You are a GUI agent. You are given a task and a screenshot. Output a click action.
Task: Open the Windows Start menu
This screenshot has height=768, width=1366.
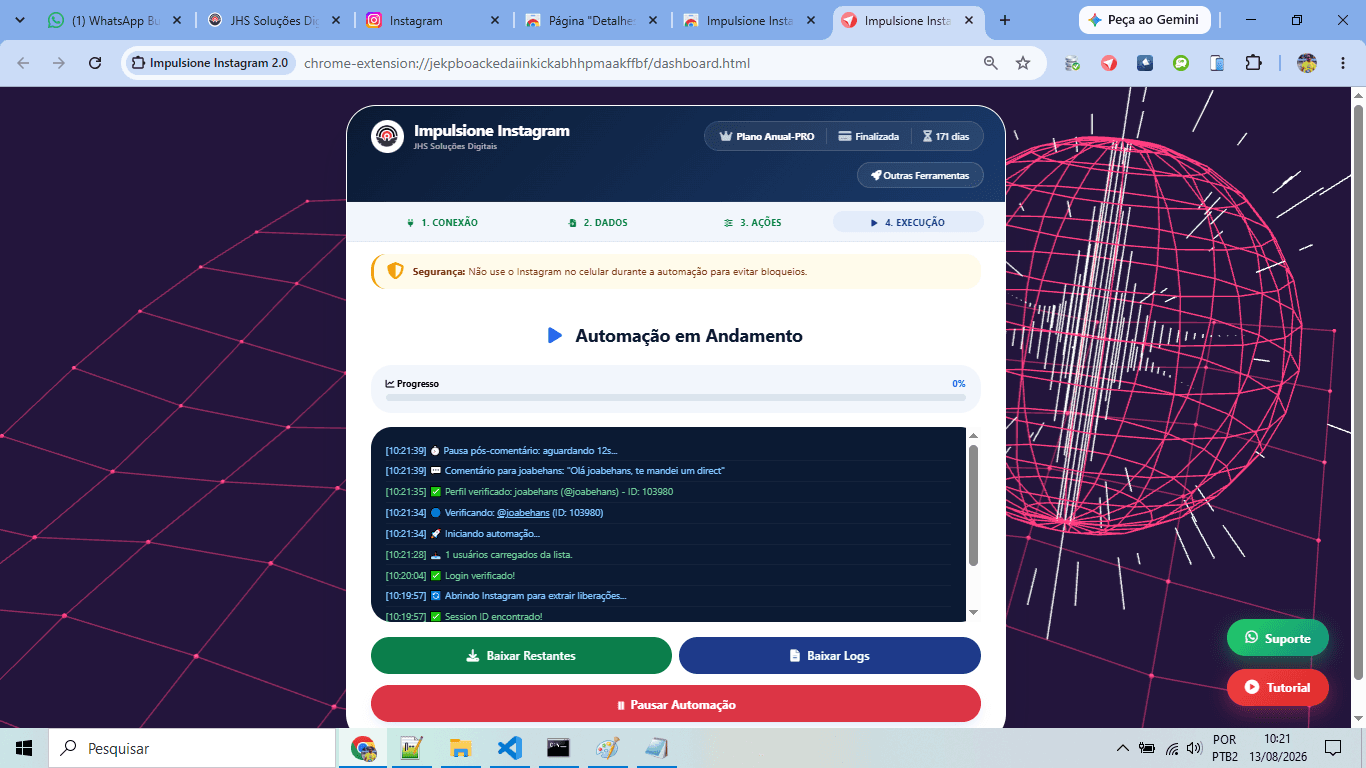24,748
